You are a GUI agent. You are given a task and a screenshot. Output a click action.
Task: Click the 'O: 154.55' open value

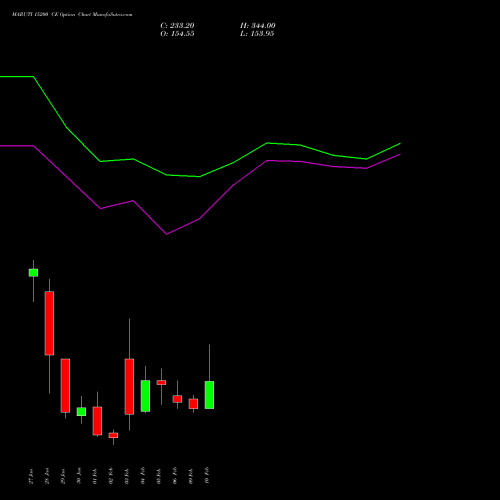[x=177, y=34]
